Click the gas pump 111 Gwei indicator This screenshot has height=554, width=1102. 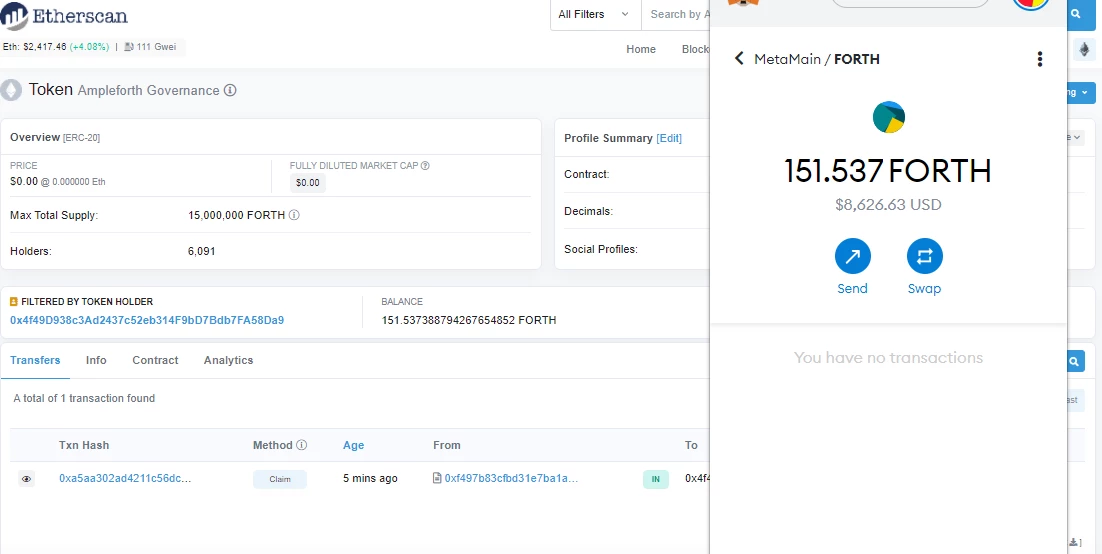[x=149, y=47]
